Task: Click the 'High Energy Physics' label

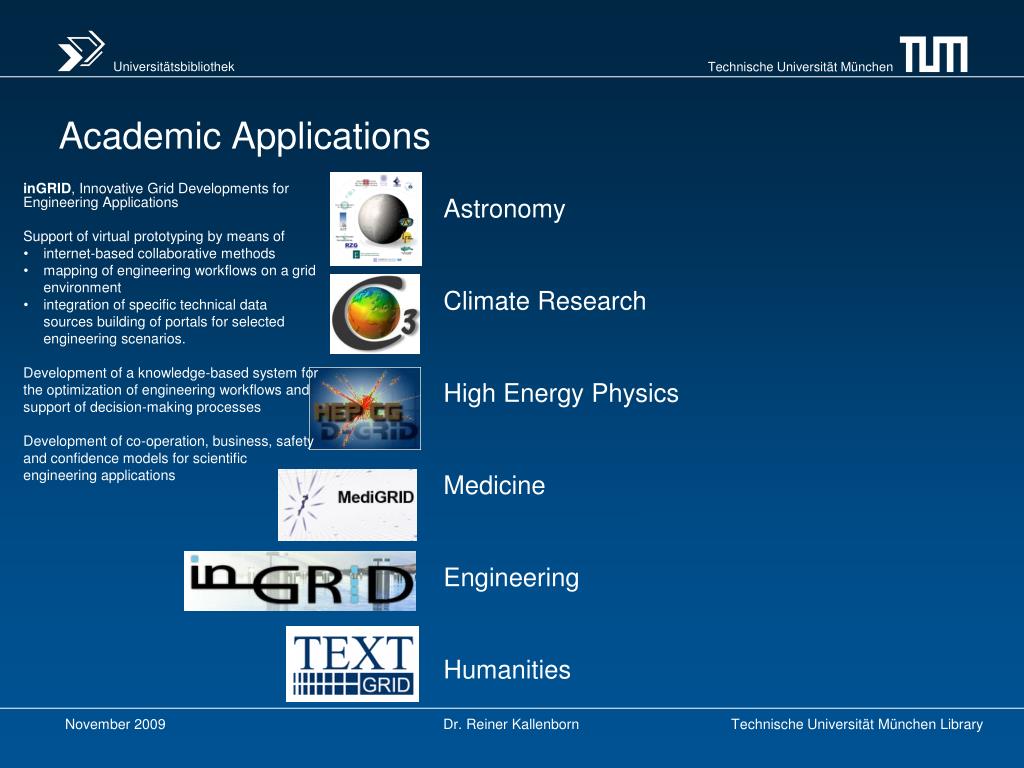Action: (x=561, y=394)
